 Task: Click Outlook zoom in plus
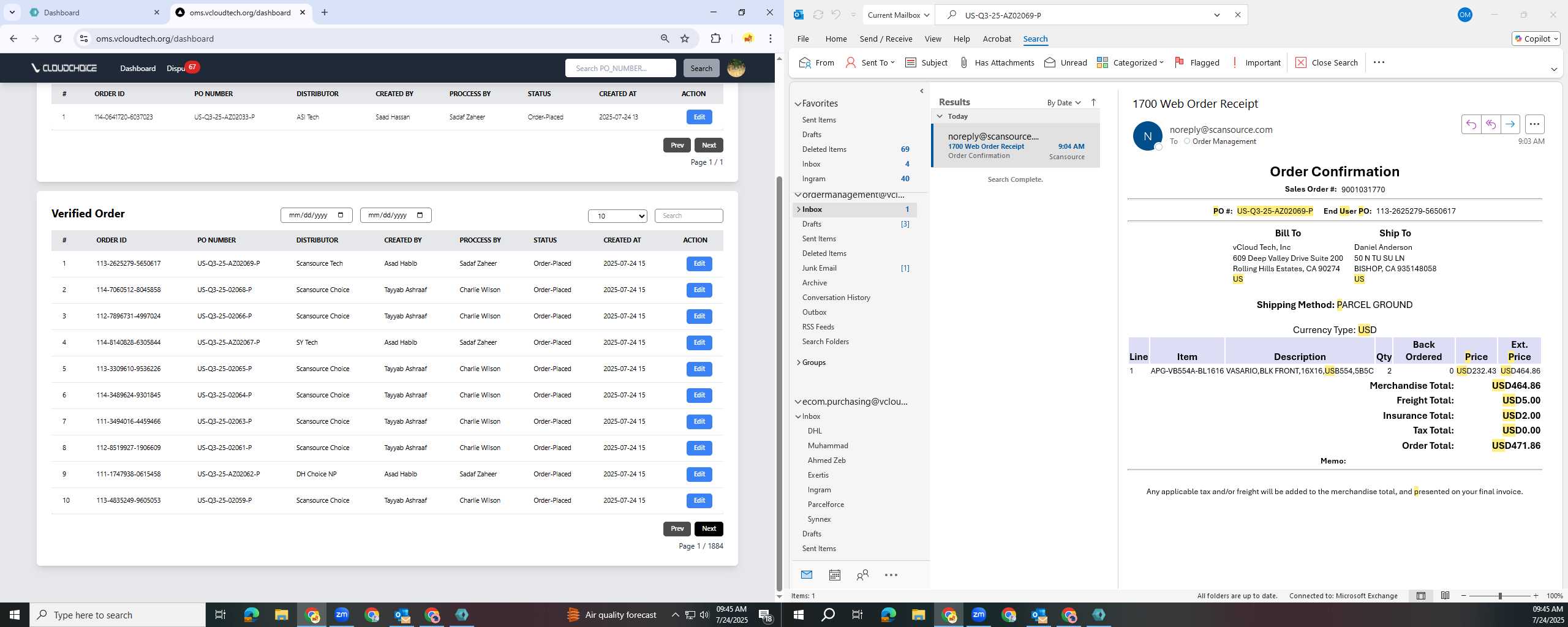[1536, 596]
